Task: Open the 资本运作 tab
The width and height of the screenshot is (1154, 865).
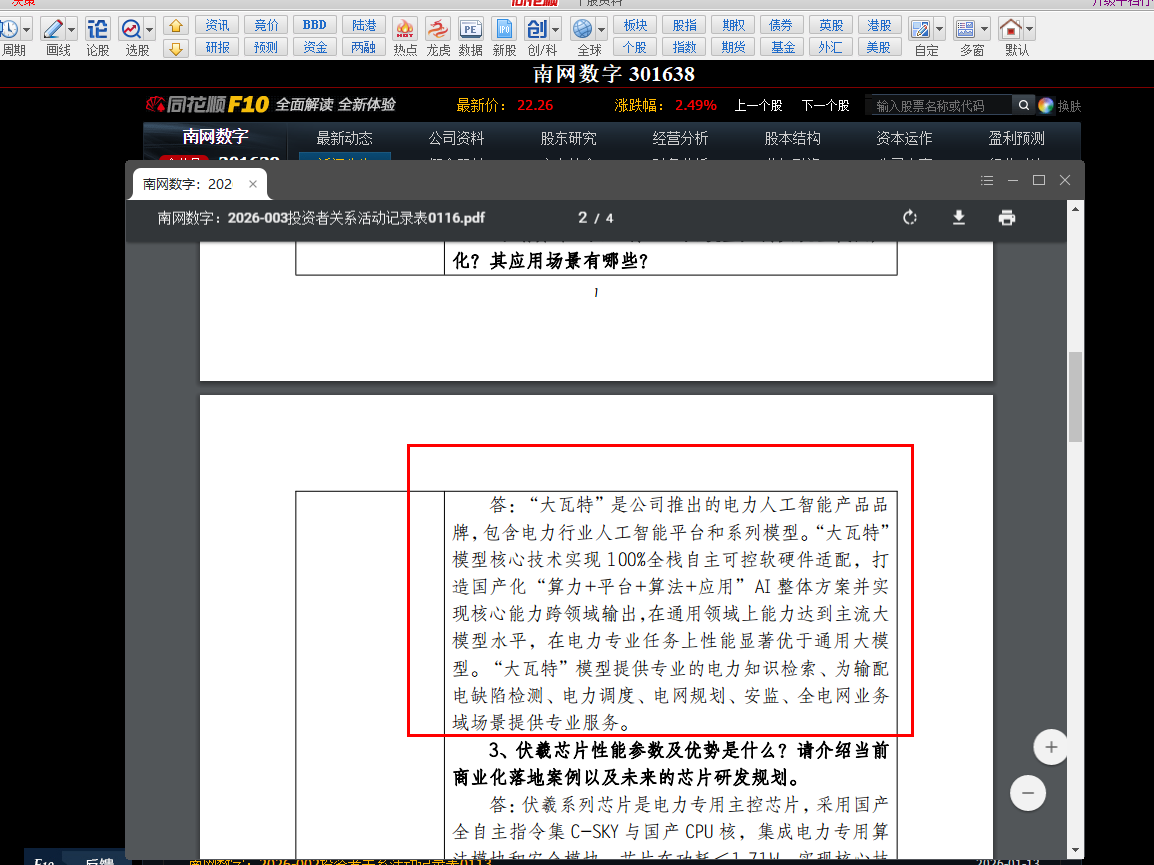Action: tap(905, 138)
